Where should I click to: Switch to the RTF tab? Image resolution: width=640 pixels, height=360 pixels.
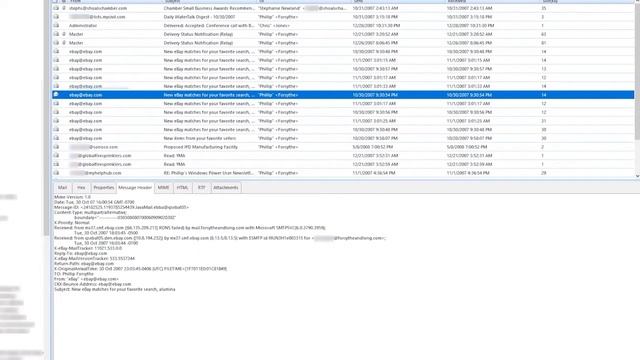[202, 188]
